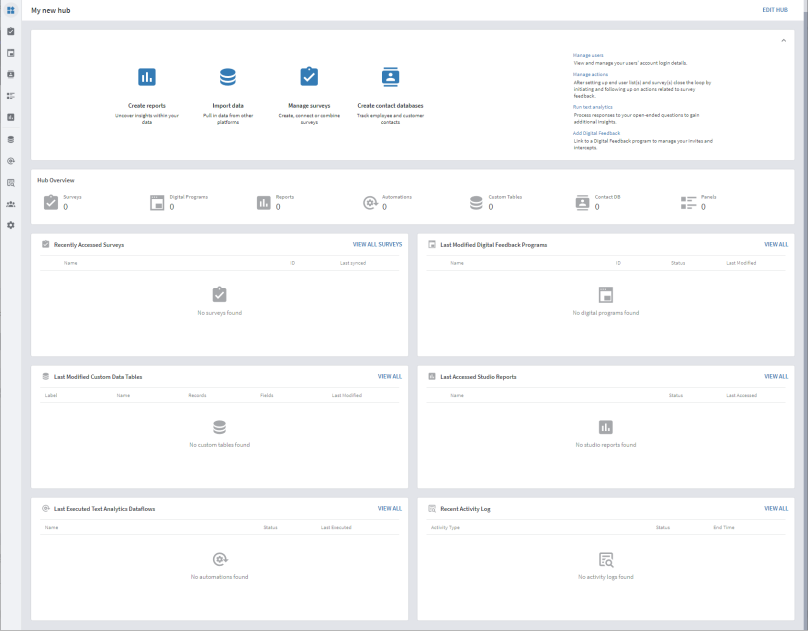Click the Last Accessed column header

(x=742, y=396)
